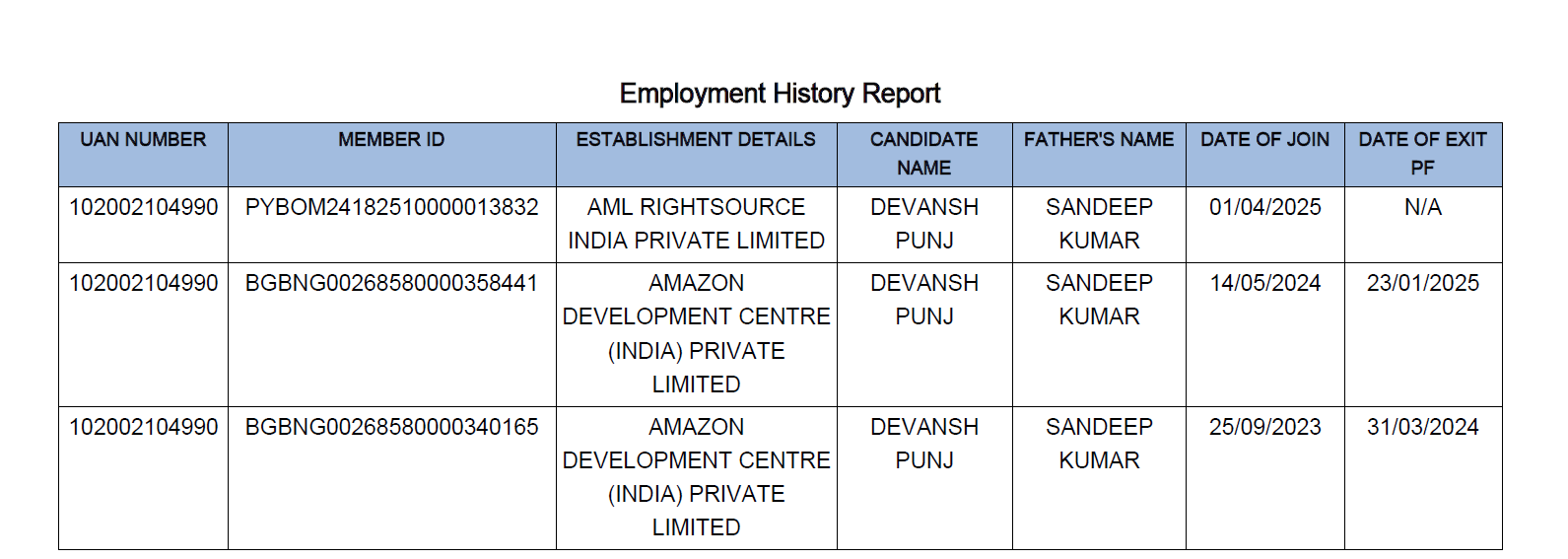1568x559 pixels.
Task: Click the UAN number in the AML Rightsource row
Action: (x=143, y=207)
